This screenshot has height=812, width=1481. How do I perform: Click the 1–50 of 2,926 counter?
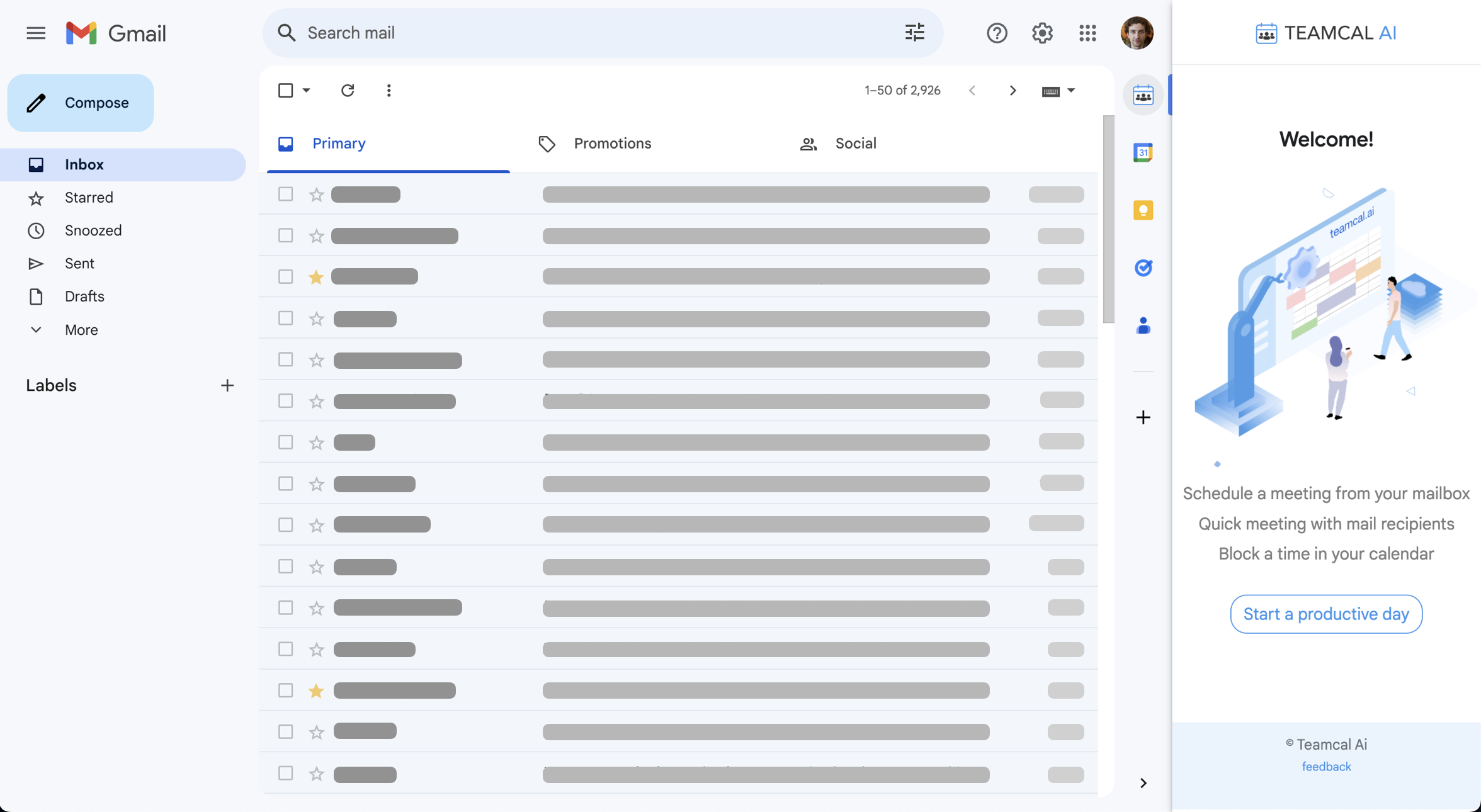[902, 91]
